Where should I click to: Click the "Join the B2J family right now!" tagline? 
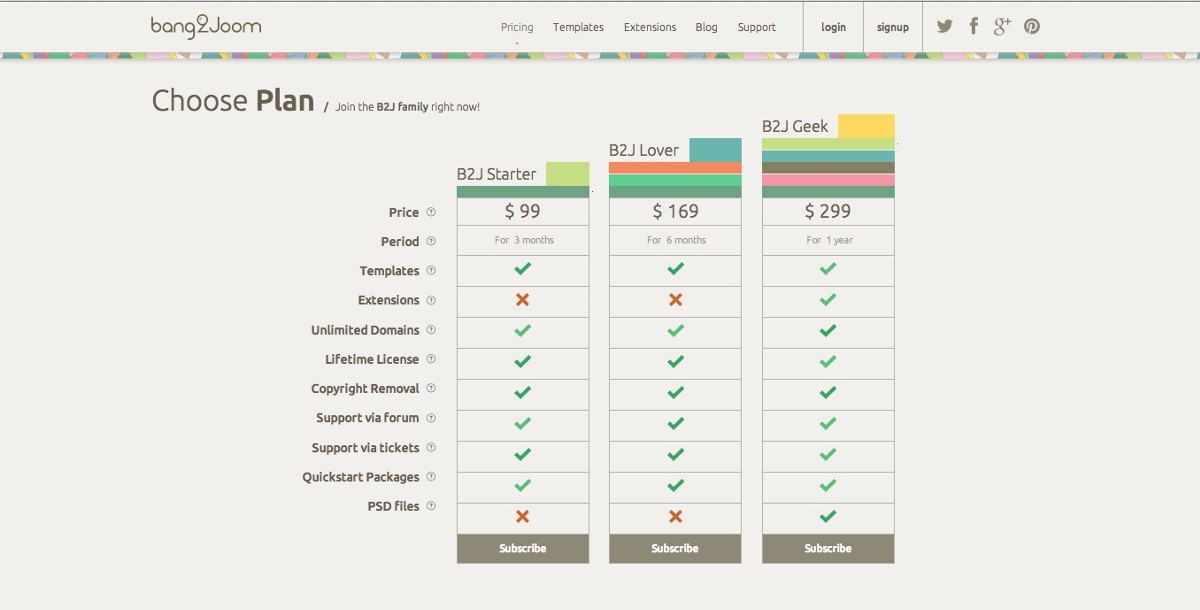pyautogui.click(x=407, y=107)
